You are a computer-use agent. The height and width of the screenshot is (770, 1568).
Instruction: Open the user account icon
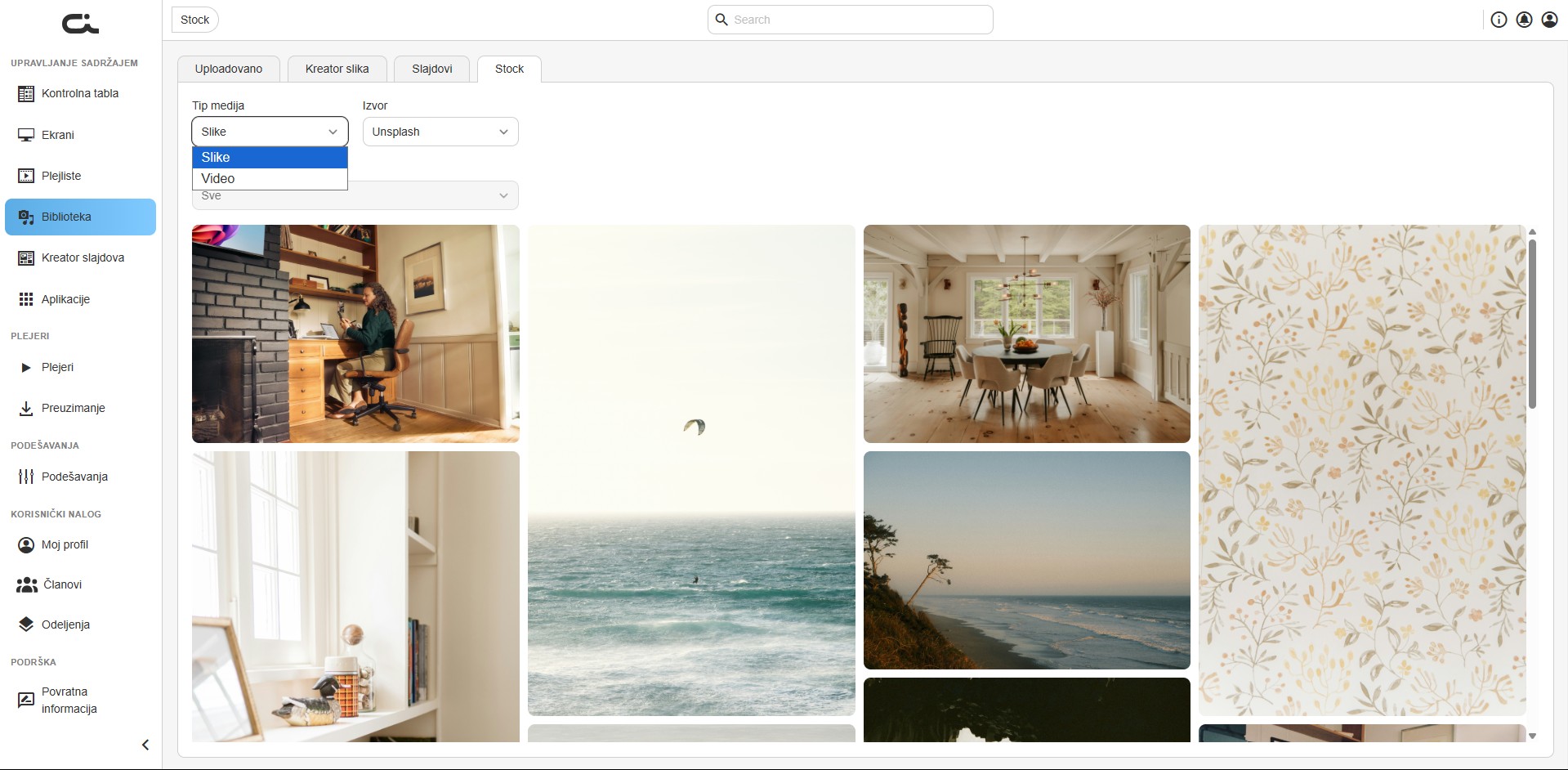pos(1549,20)
